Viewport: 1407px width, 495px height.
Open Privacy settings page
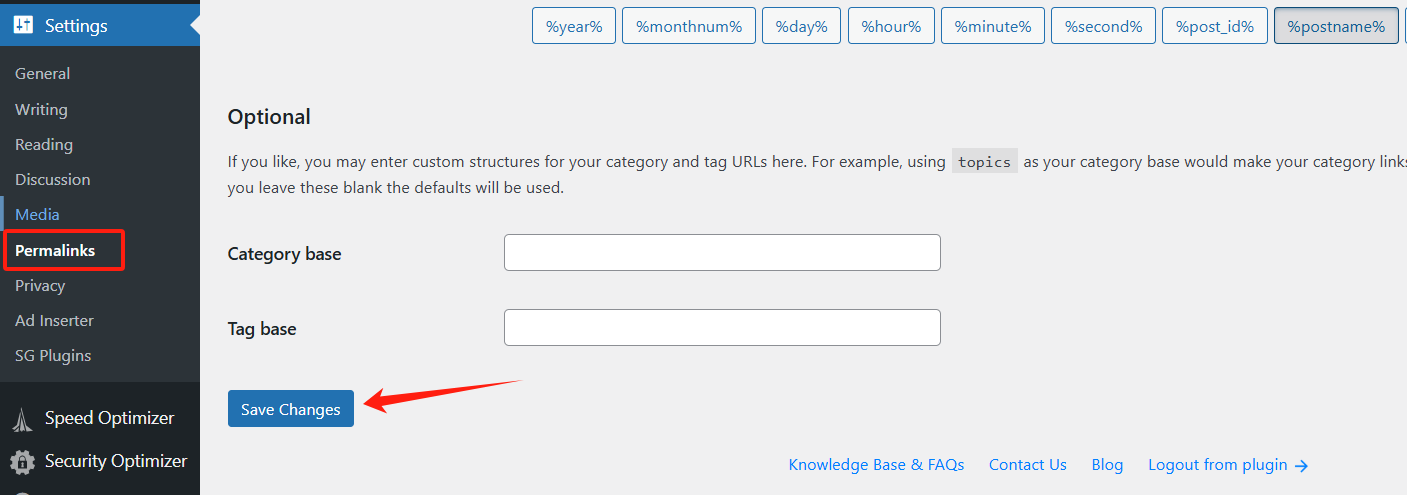40,286
